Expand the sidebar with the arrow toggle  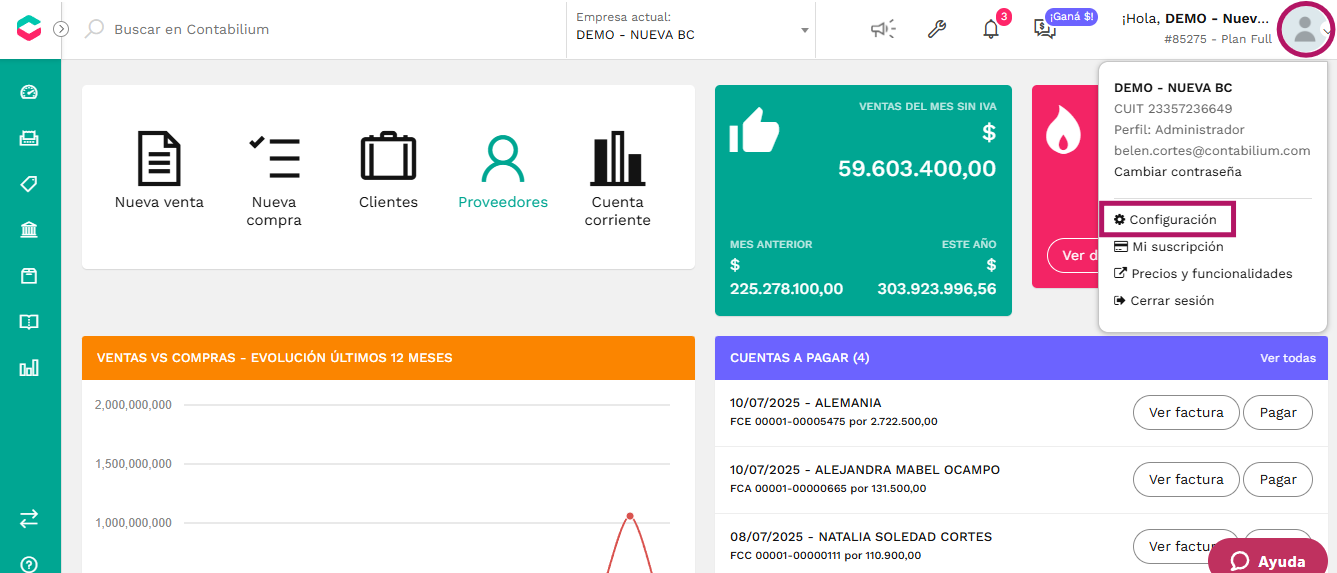point(61,29)
